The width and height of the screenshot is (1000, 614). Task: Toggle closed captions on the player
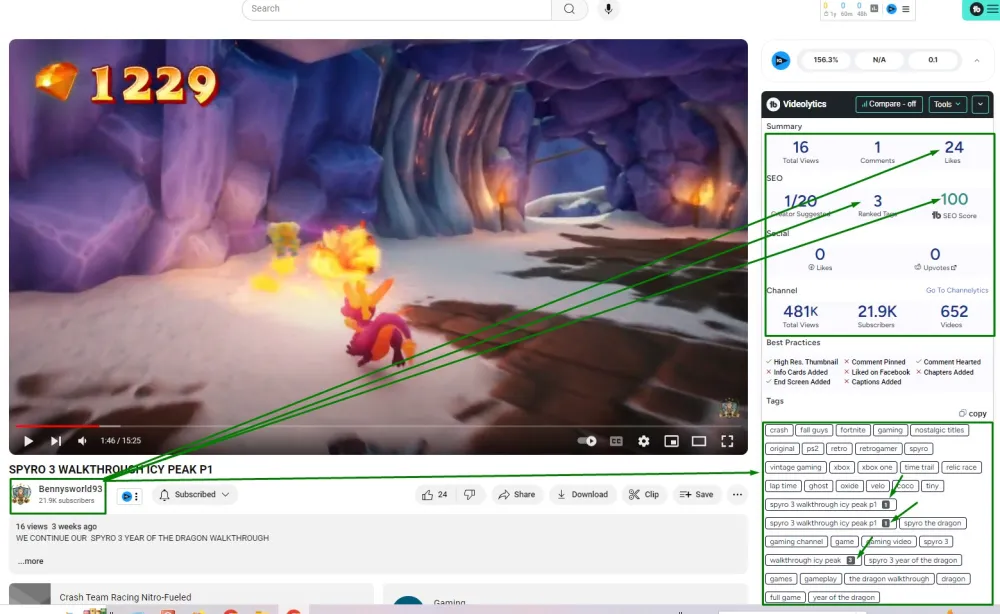tap(616, 441)
